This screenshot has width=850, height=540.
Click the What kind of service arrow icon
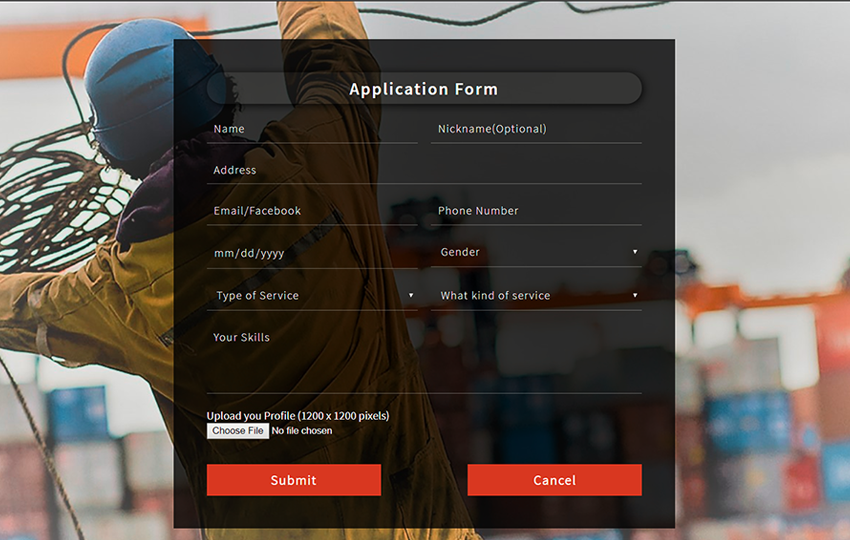(635, 295)
